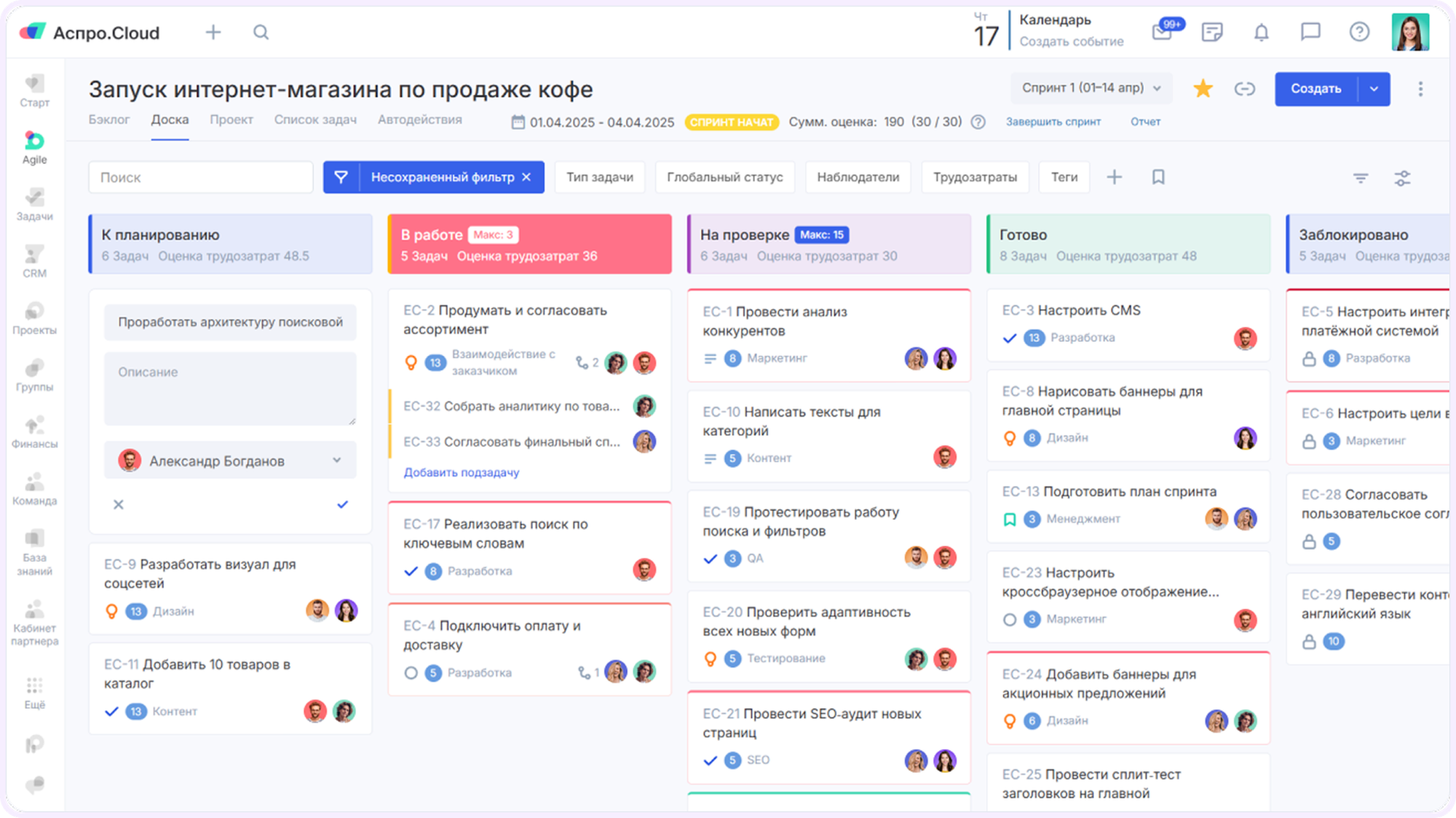Open Трудозатраты filter
The width and height of the screenshot is (1456, 818).
(x=975, y=177)
